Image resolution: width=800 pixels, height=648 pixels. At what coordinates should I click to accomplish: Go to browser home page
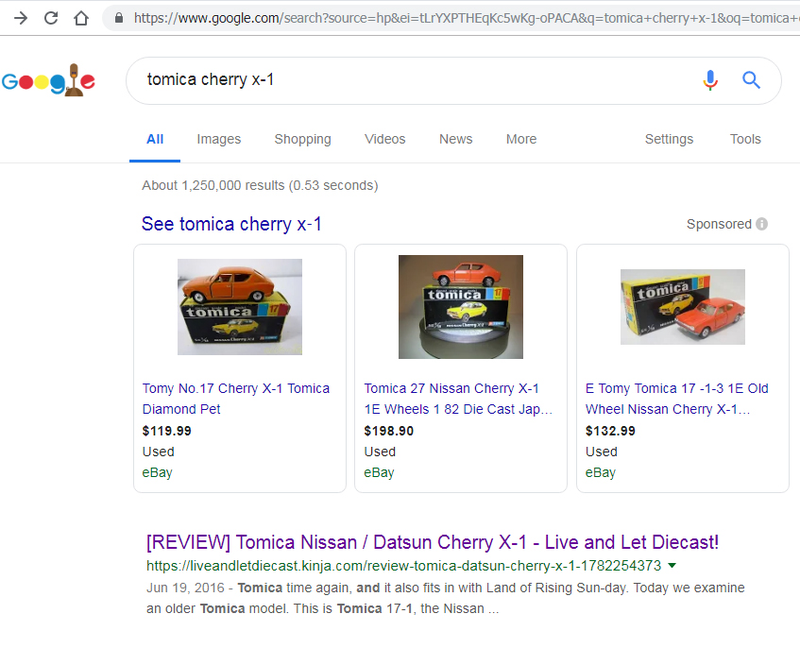pos(81,18)
